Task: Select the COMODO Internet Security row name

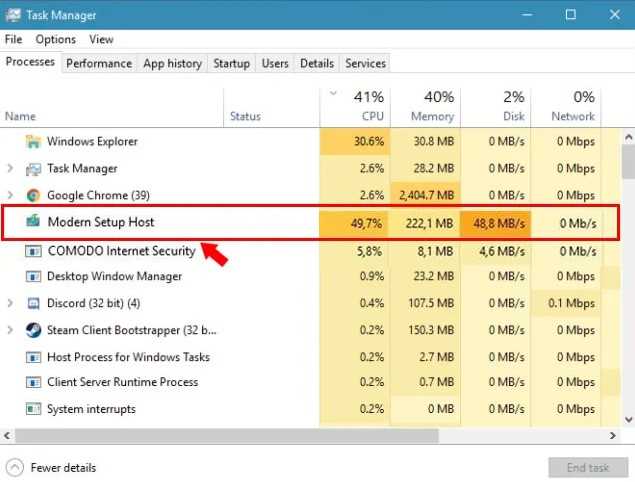Action: click(121, 251)
